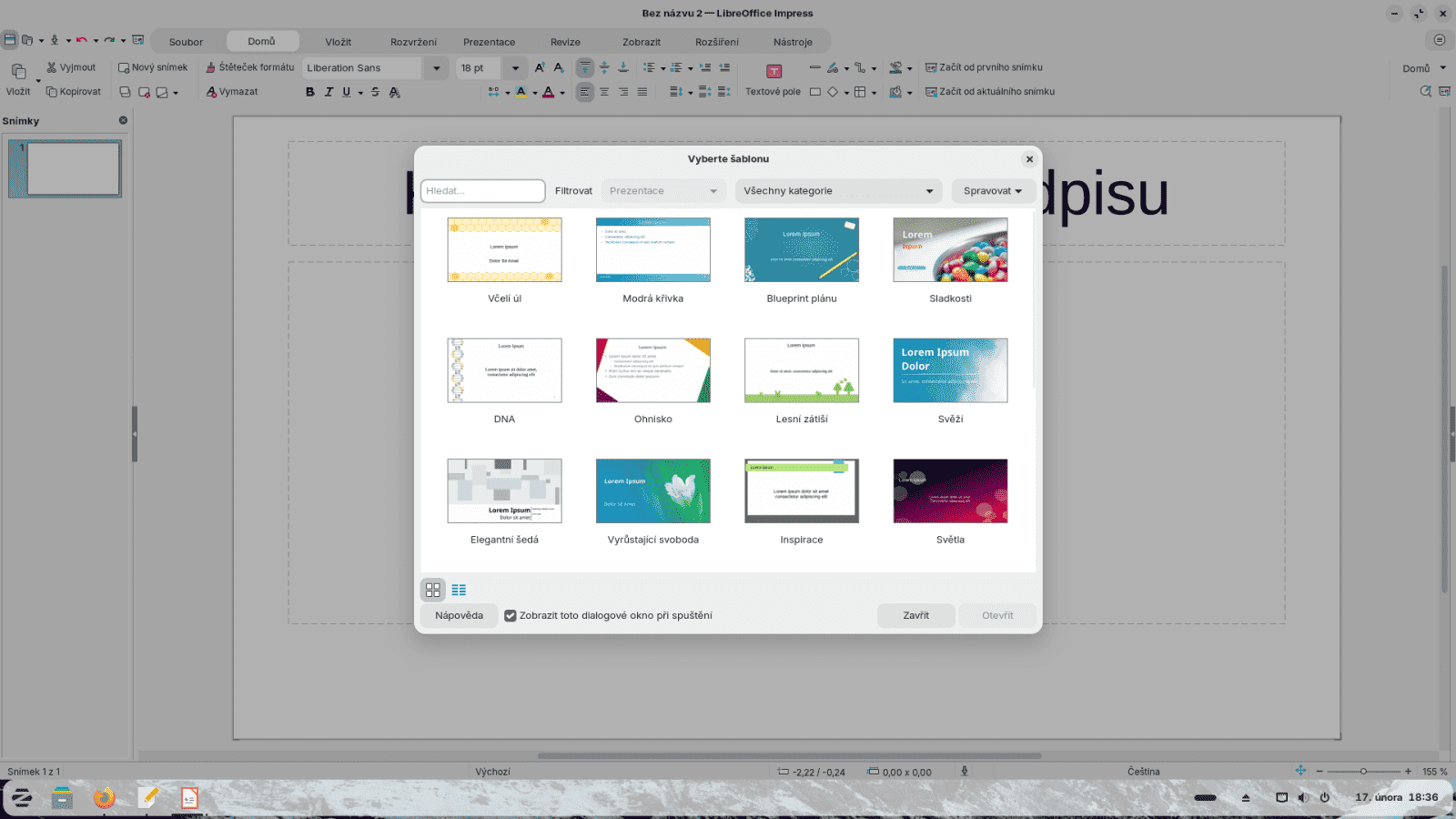1456x819 pixels.
Task: Click the center vertically icon
Action: [x=604, y=67]
